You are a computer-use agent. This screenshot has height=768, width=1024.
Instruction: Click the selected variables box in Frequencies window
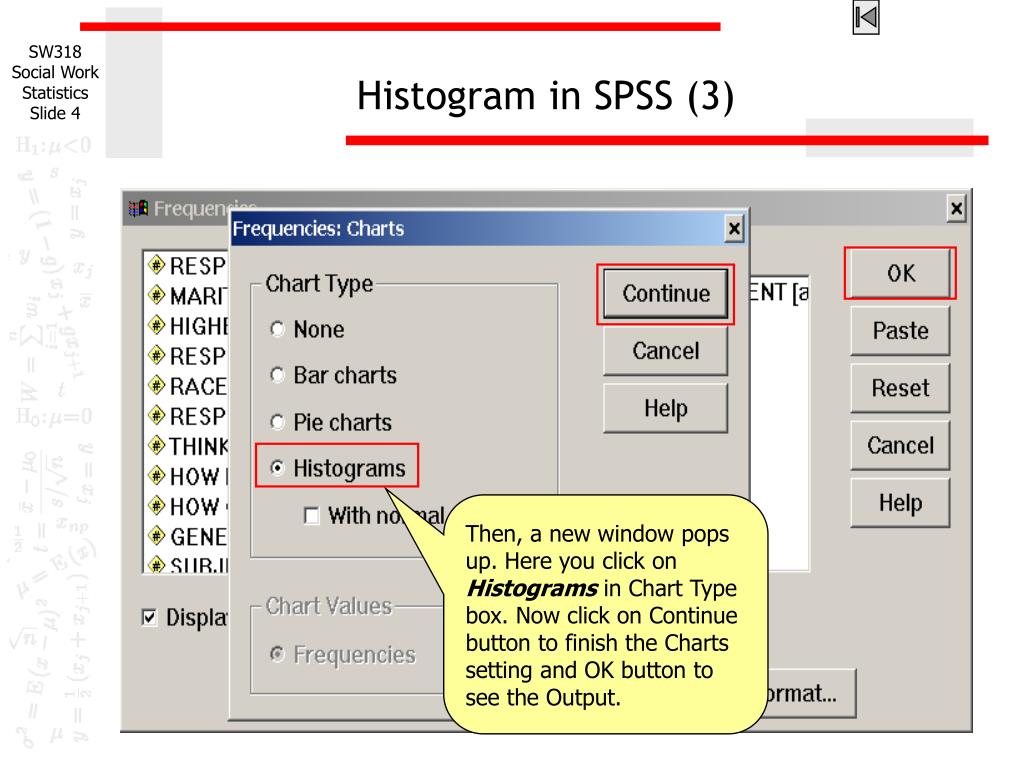(x=780, y=423)
